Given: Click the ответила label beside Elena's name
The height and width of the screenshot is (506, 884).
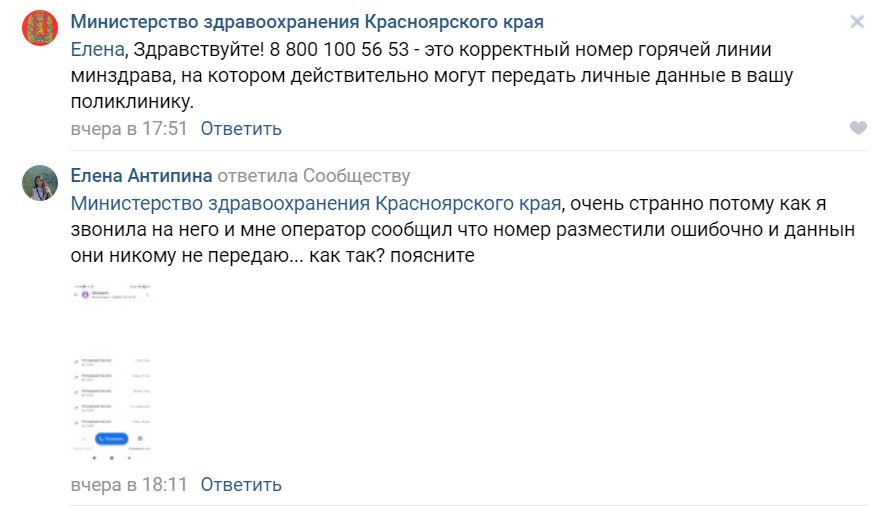Looking at the screenshot, I should tap(258, 176).
